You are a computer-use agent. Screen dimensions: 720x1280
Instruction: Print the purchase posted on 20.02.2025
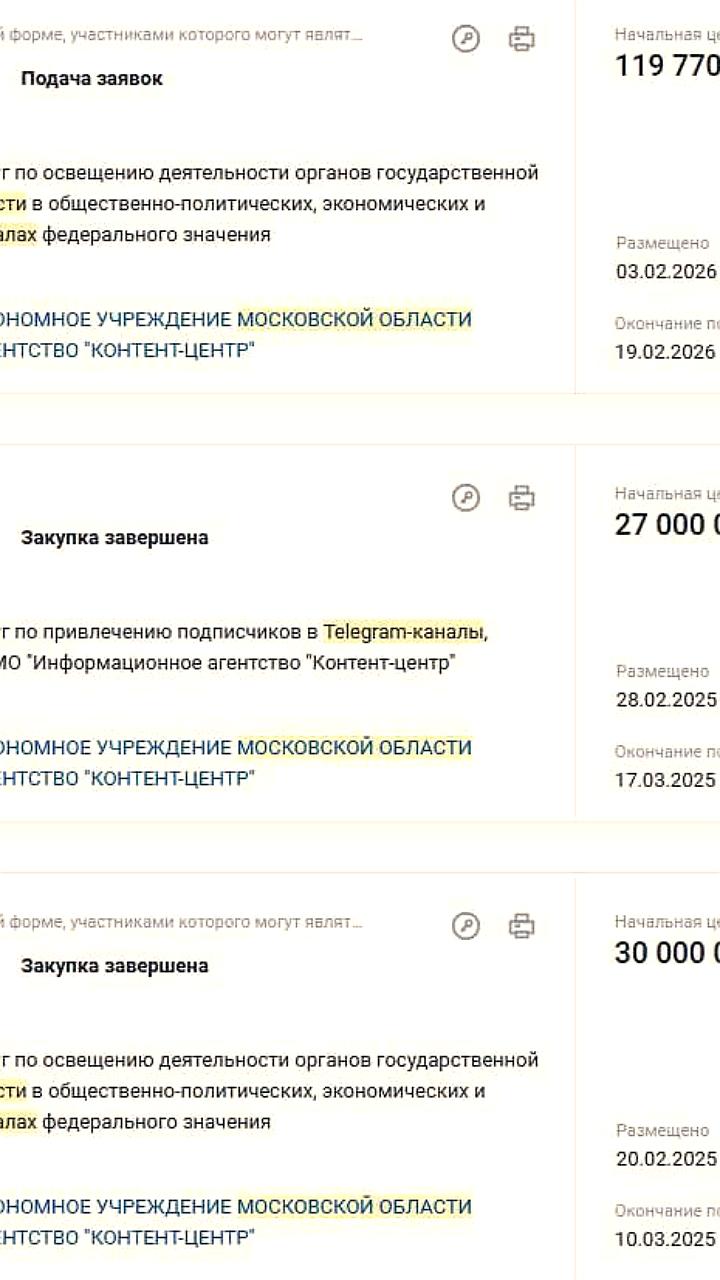[519, 925]
